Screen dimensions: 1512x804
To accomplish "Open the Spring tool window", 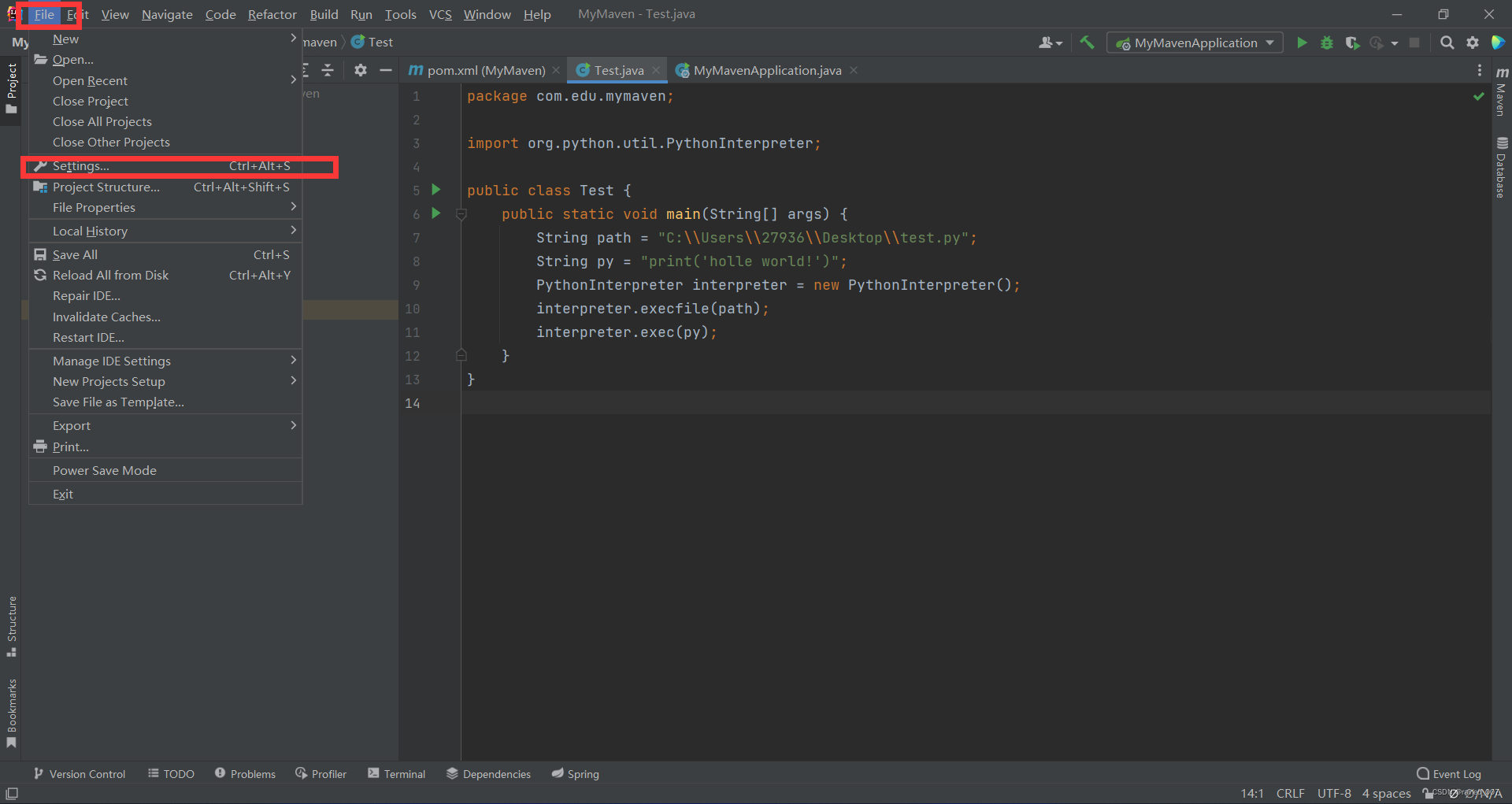I will coord(575,774).
